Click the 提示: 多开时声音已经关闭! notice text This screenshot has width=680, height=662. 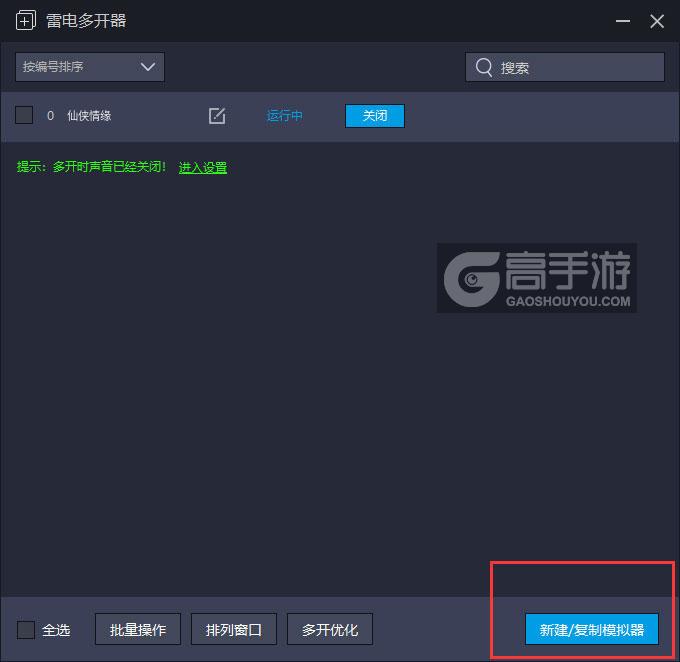pyautogui.click(x=91, y=167)
